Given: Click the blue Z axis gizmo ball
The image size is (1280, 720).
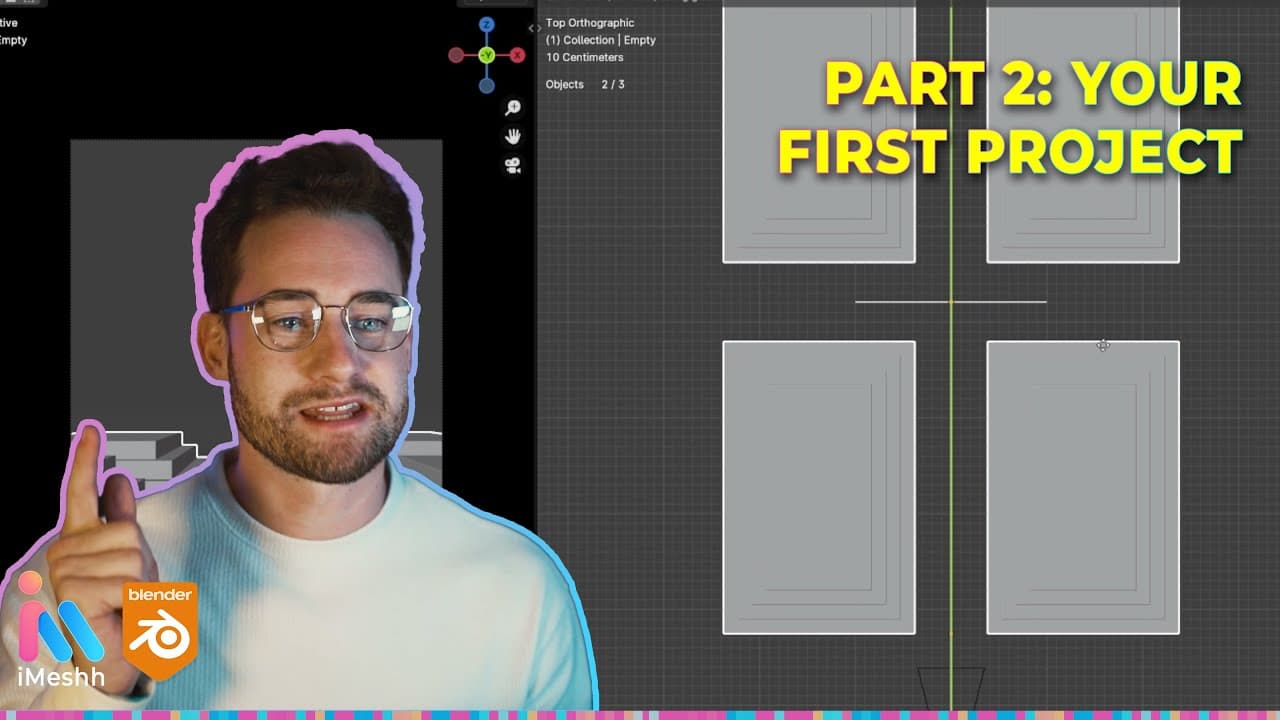Looking at the screenshot, I should coord(486,25).
